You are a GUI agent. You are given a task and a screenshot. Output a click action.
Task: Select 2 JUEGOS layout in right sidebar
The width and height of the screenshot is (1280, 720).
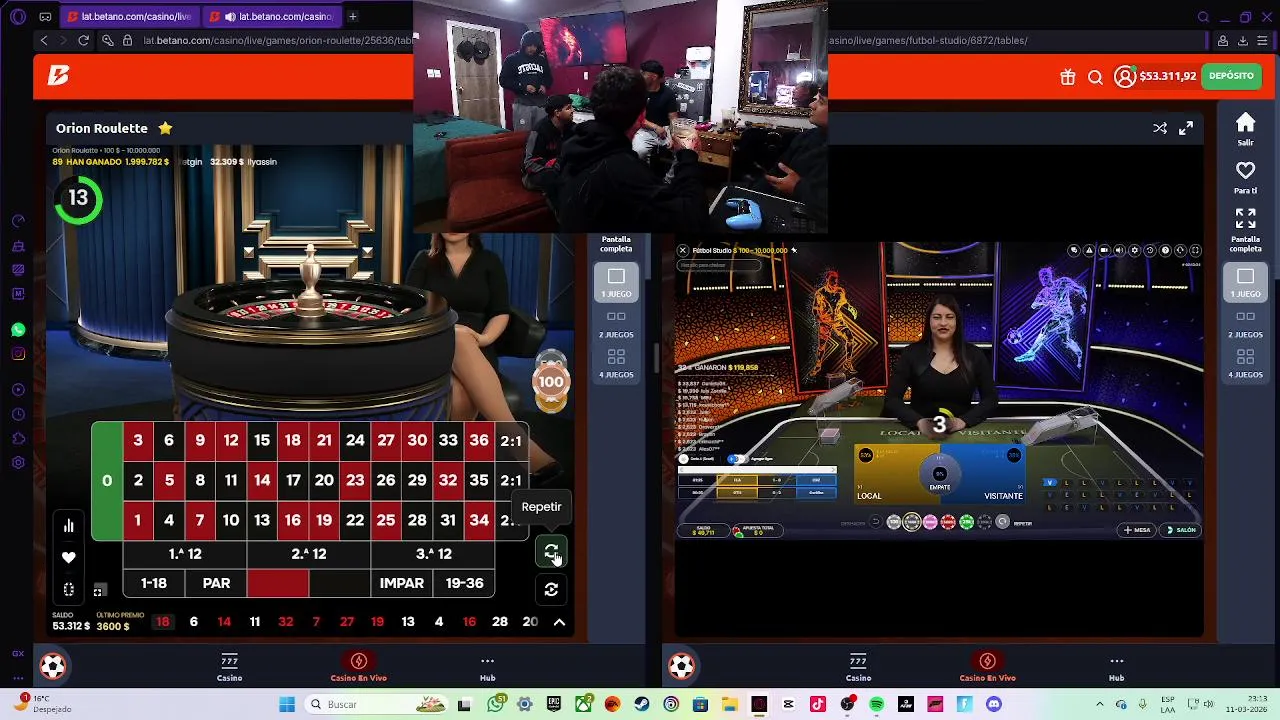(x=1245, y=323)
